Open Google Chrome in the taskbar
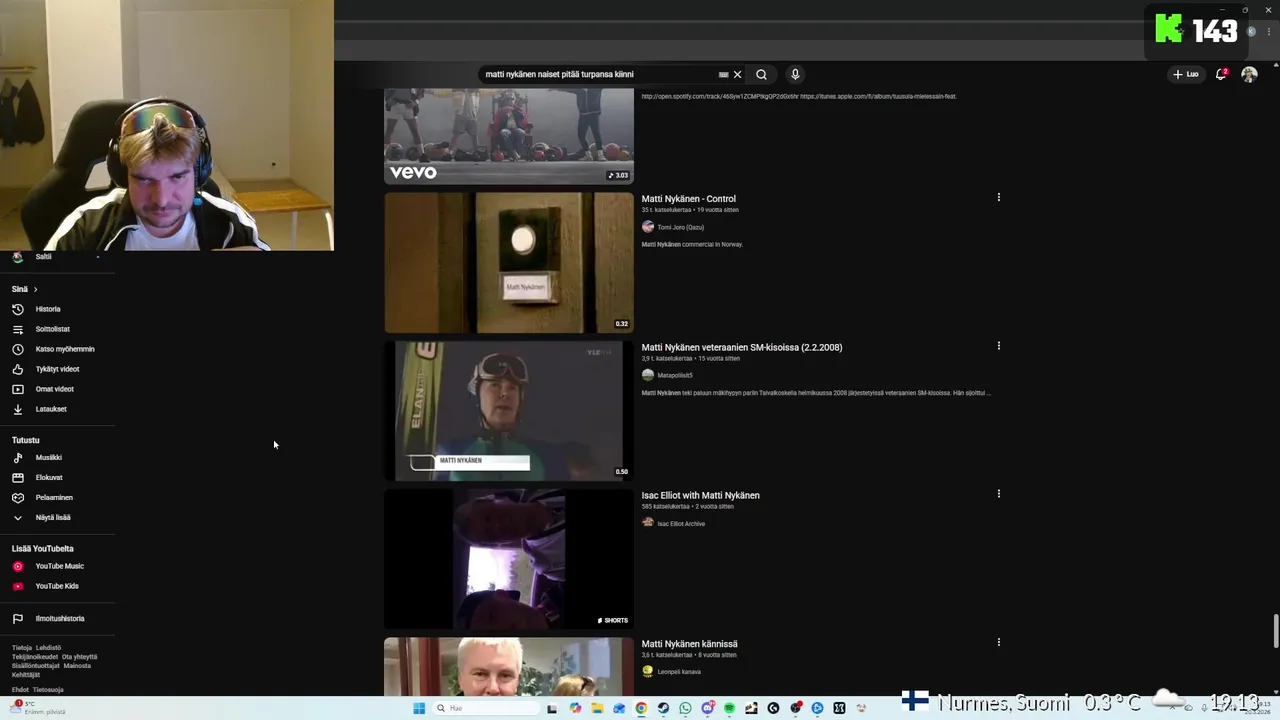The width and height of the screenshot is (1280, 720). pyautogui.click(x=641, y=708)
